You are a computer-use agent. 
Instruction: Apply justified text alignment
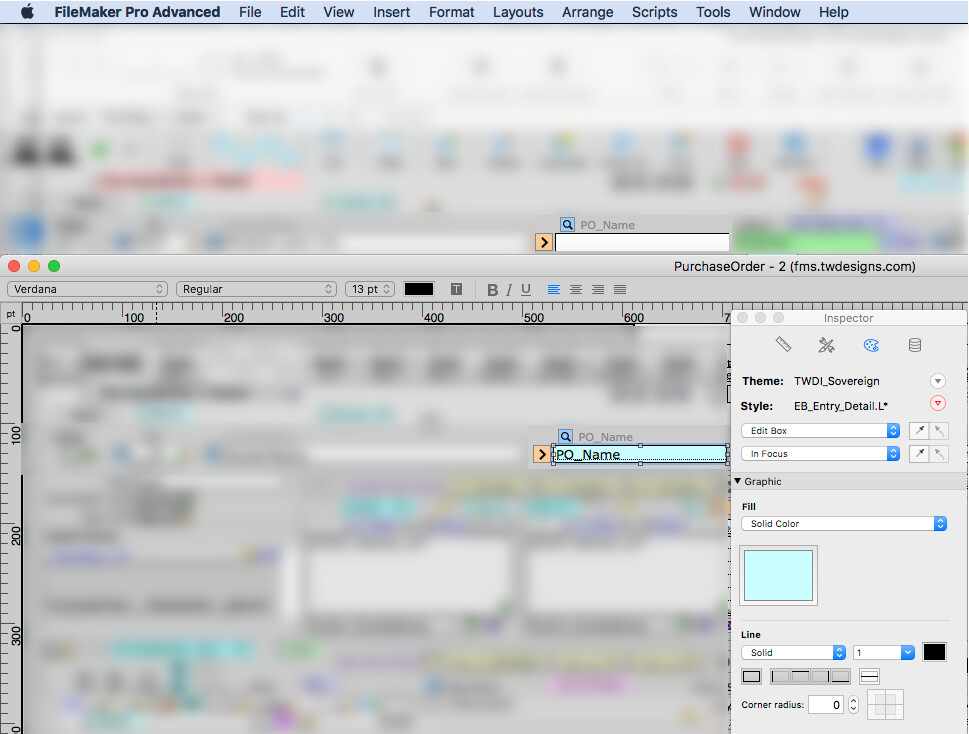[x=620, y=289]
